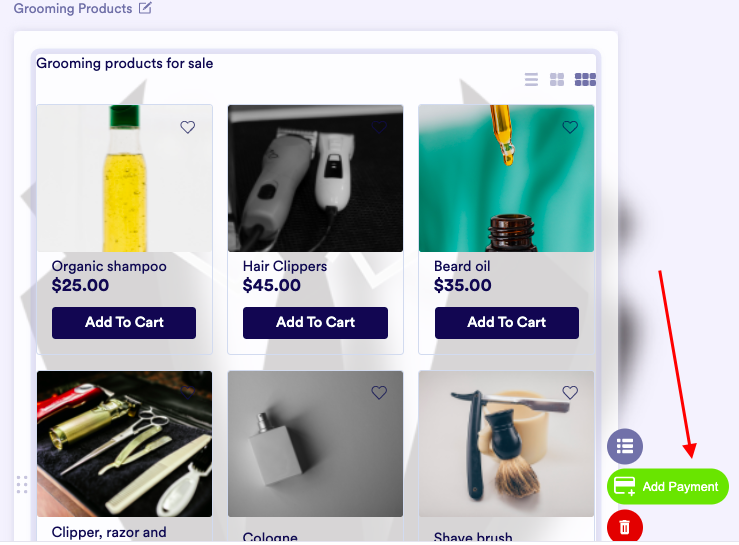
Task: Switch to three-column grid view
Action: click(585, 79)
